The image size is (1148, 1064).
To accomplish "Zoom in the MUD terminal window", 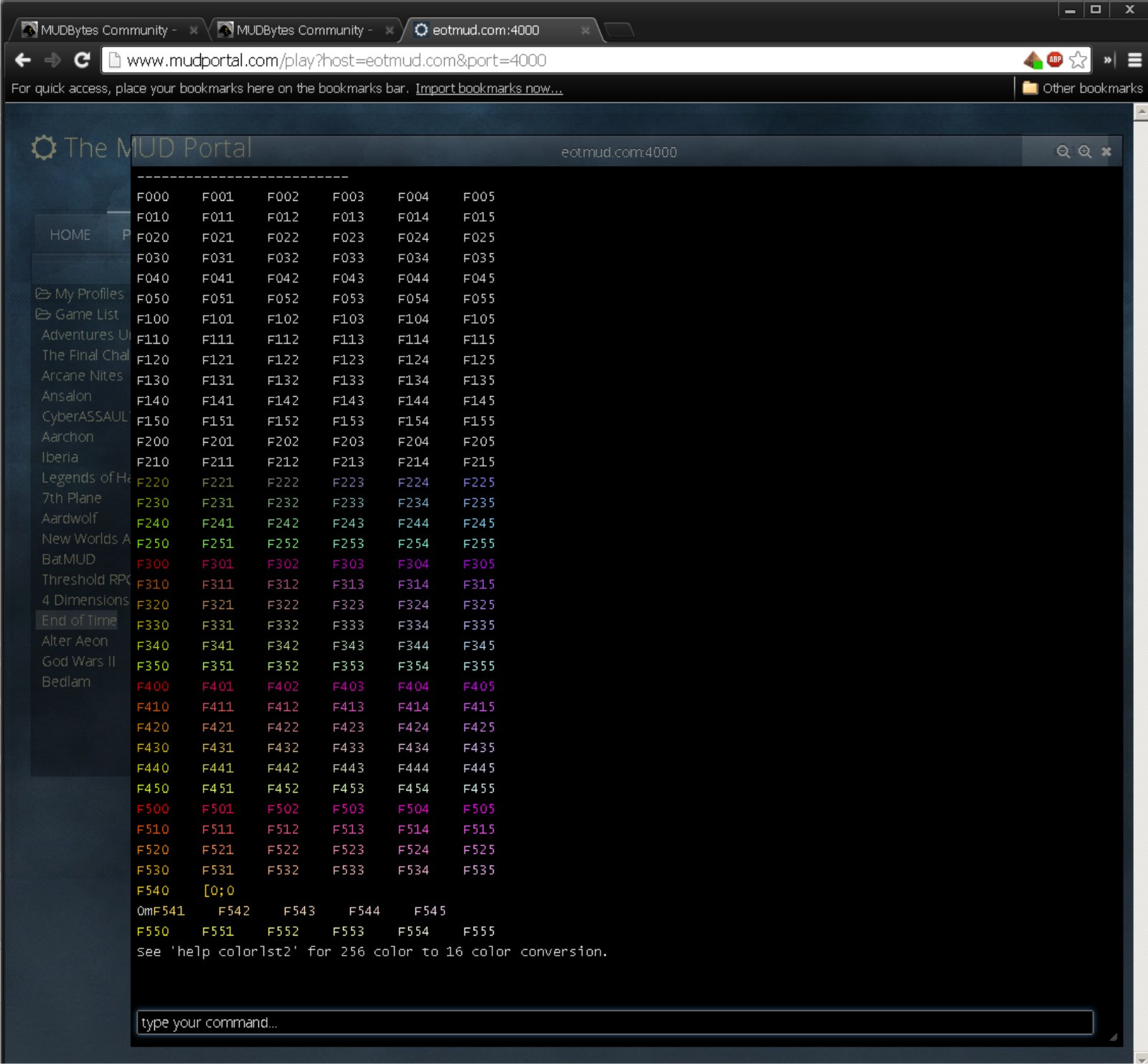I will (1085, 151).
